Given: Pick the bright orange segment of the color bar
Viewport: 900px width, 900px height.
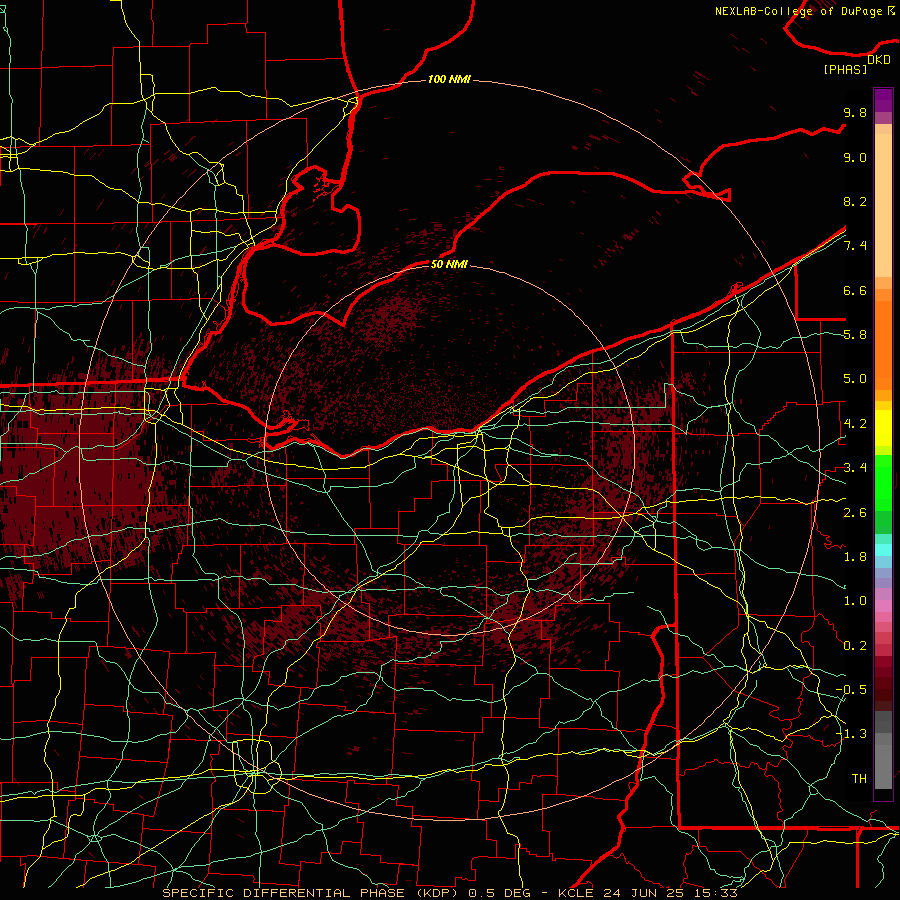Looking at the screenshot, I should pos(883,346).
